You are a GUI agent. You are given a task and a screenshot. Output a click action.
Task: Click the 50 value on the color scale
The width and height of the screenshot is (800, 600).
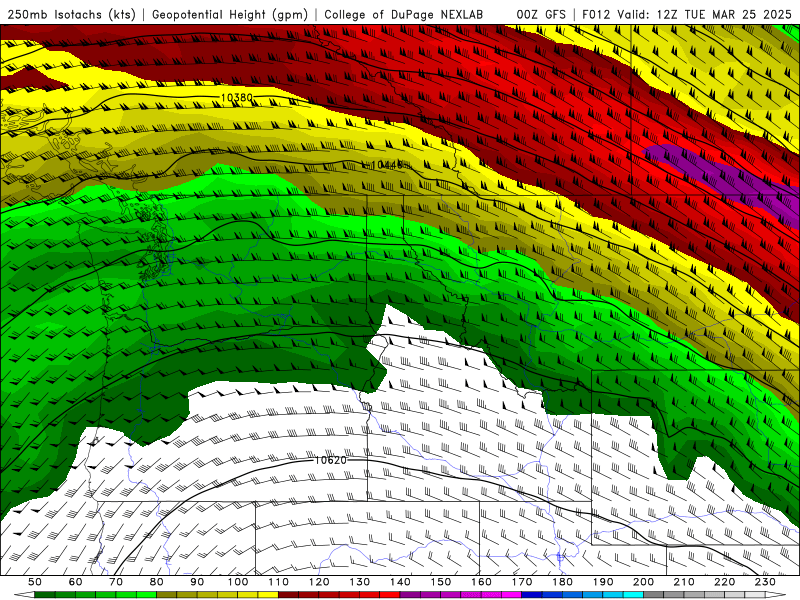(35, 582)
